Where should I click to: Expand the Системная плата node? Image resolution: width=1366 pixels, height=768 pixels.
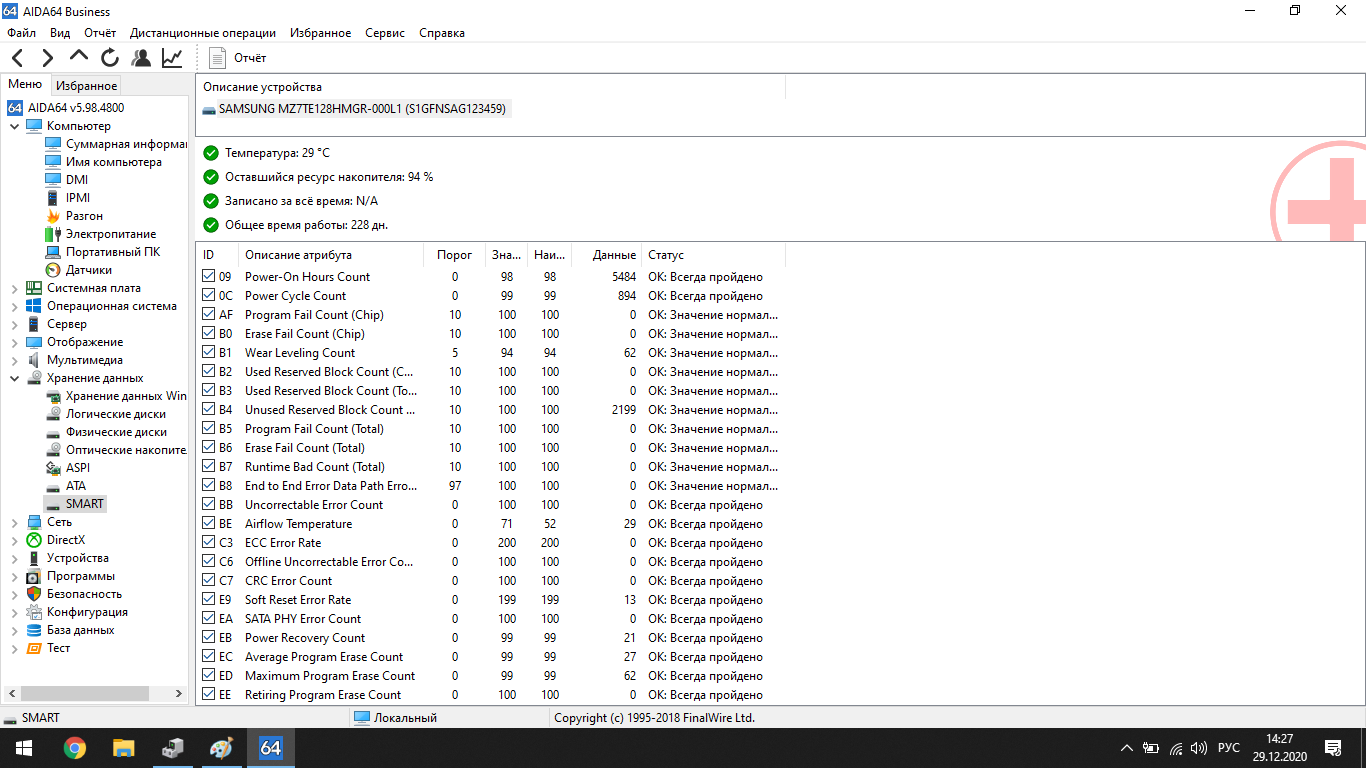click(x=14, y=288)
